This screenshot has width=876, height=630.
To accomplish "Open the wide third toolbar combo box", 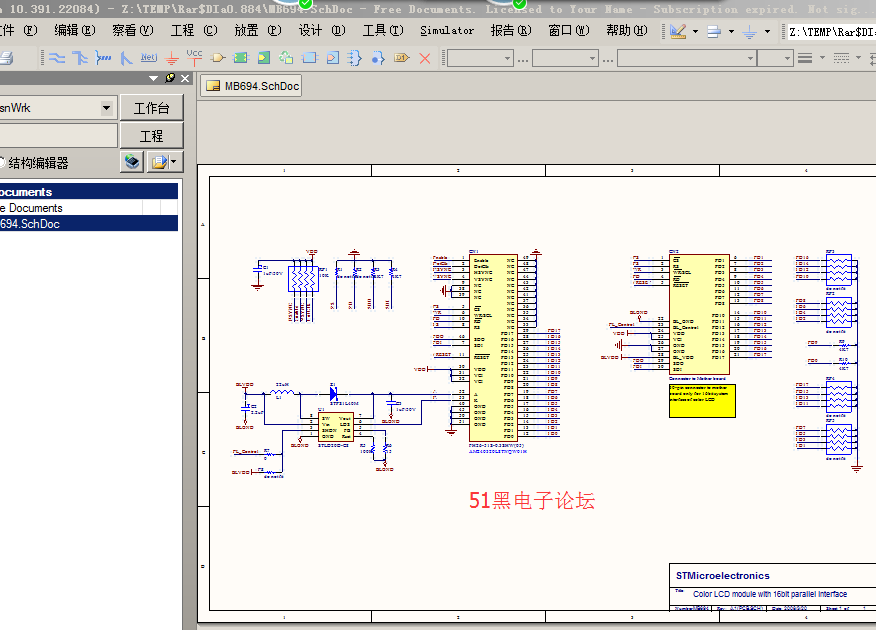I will 687,58.
